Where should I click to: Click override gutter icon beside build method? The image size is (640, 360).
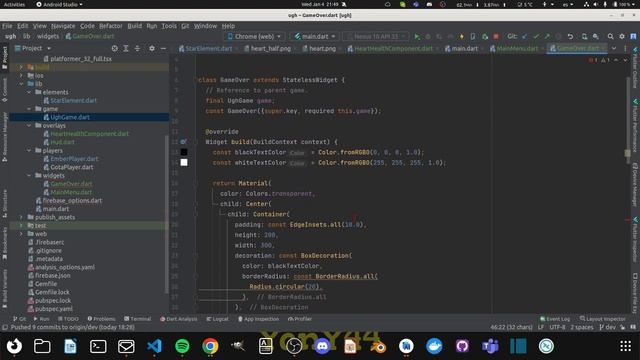[184, 142]
